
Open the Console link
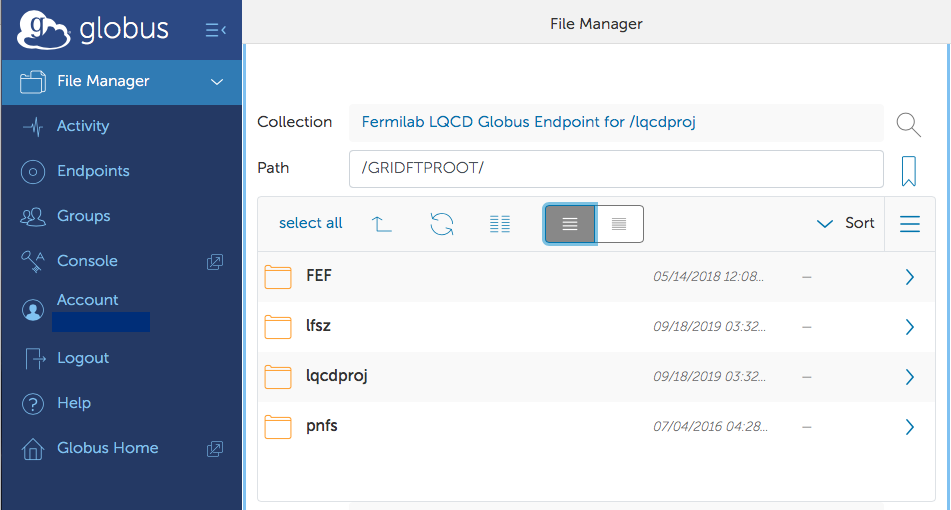[87, 261]
